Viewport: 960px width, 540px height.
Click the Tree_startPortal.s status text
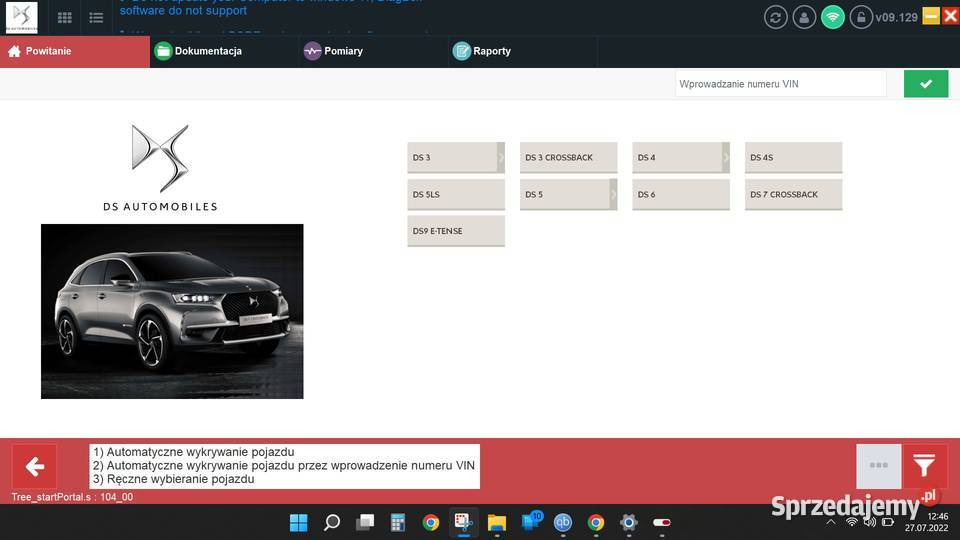pyautogui.click(x=72, y=497)
